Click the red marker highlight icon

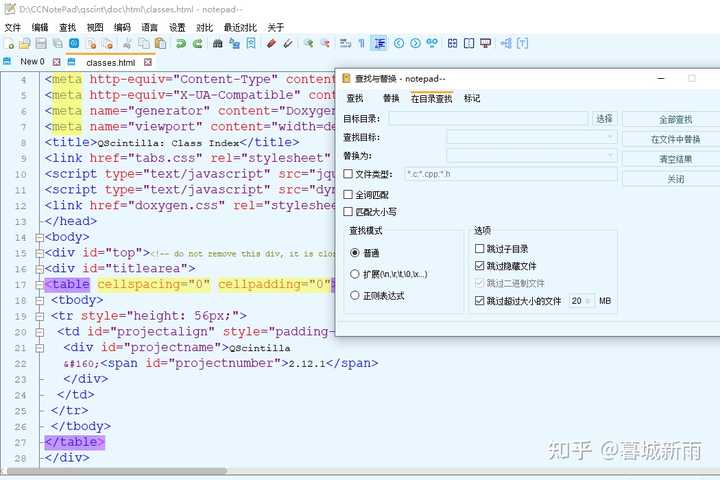tap(271, 44)
